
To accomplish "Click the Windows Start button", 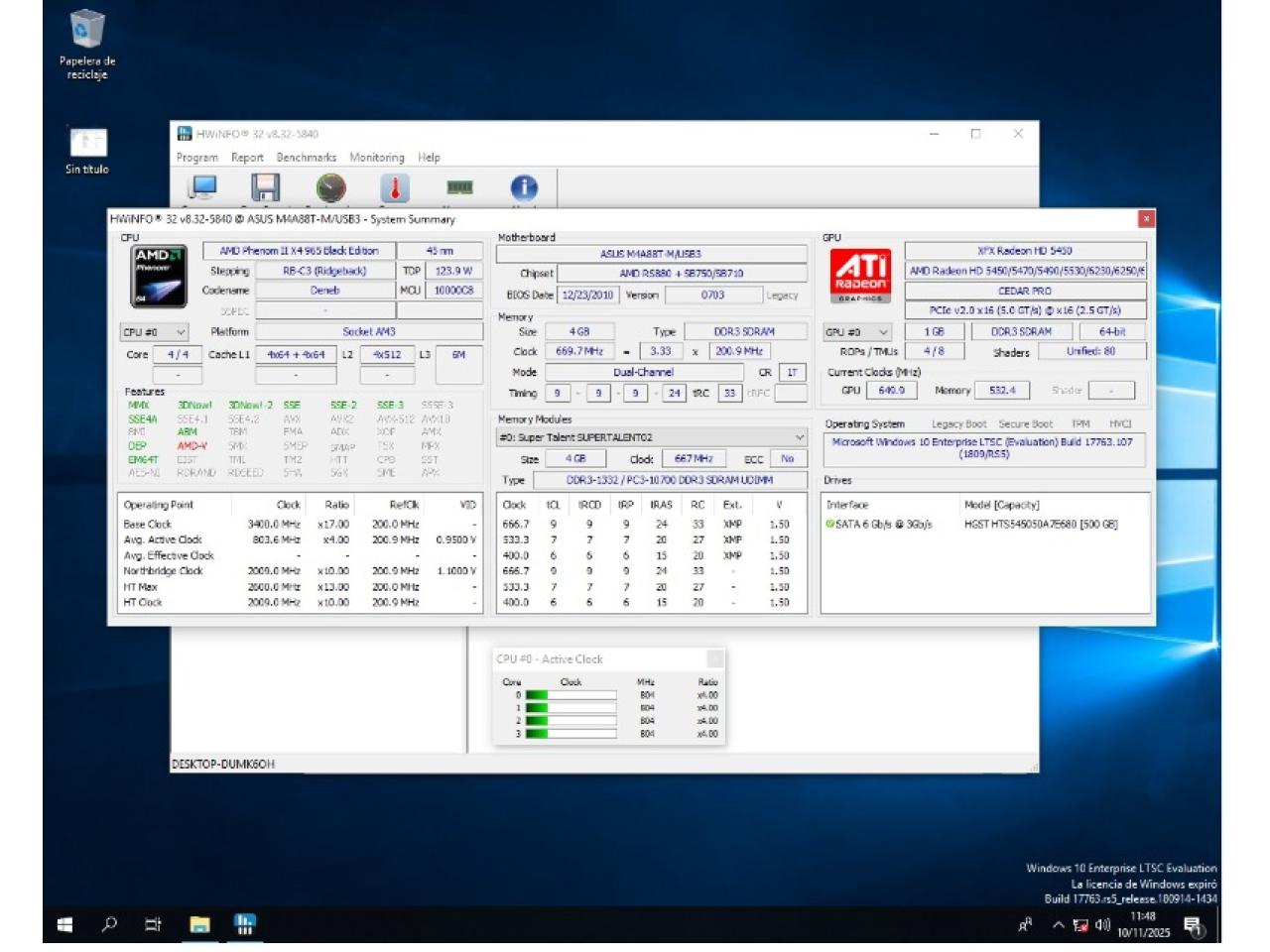I will click(x=64, y=924).
